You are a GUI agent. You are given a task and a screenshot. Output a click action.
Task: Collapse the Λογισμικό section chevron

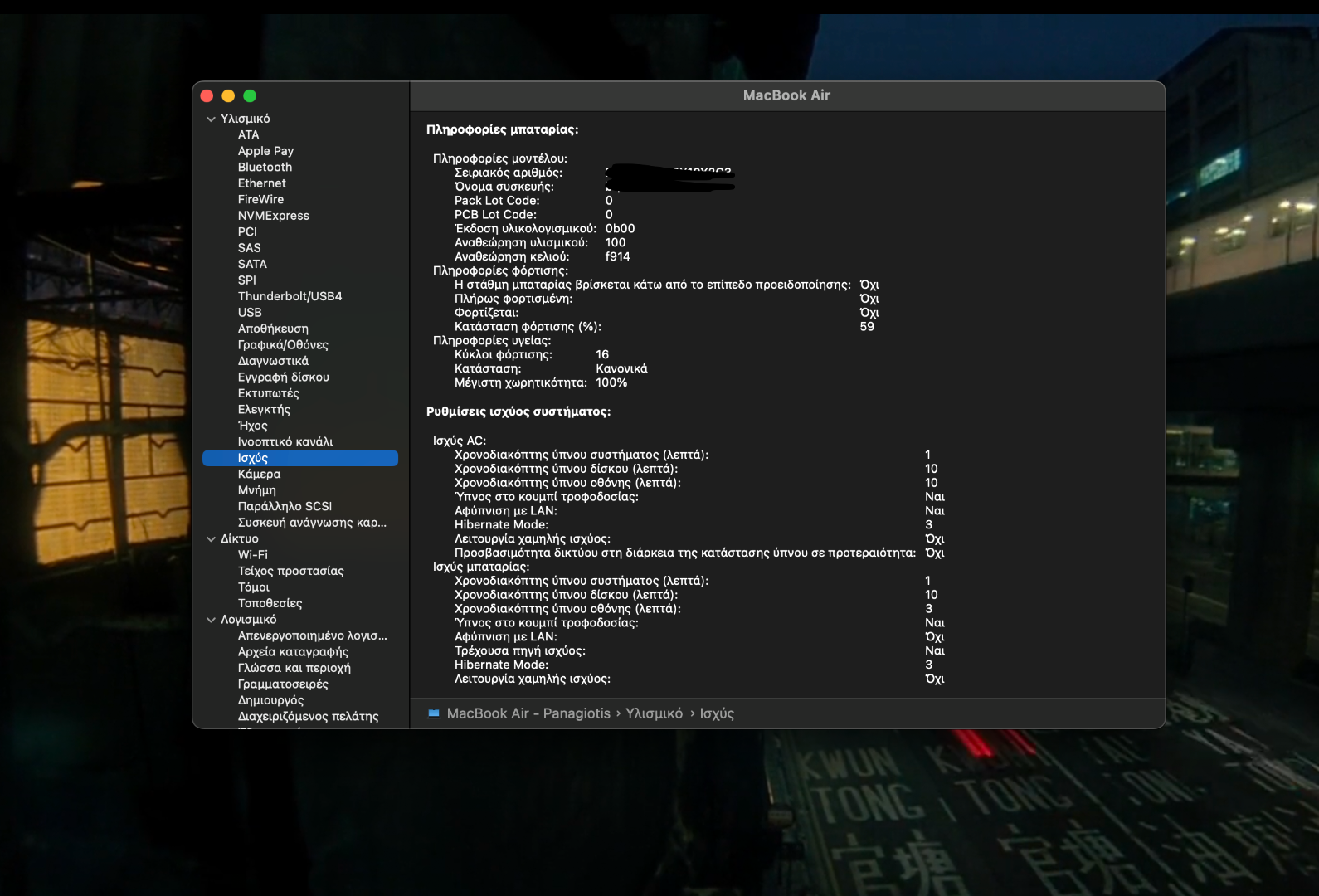[211, 620]
